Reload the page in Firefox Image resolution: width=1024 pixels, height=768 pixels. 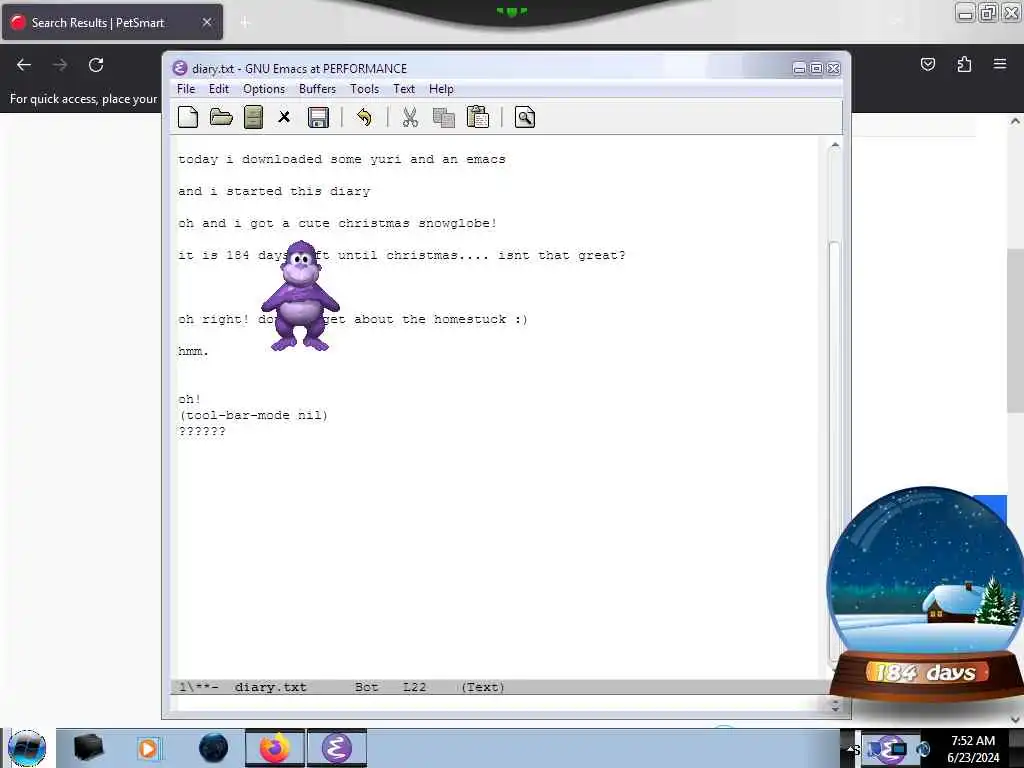coord(96,65)
